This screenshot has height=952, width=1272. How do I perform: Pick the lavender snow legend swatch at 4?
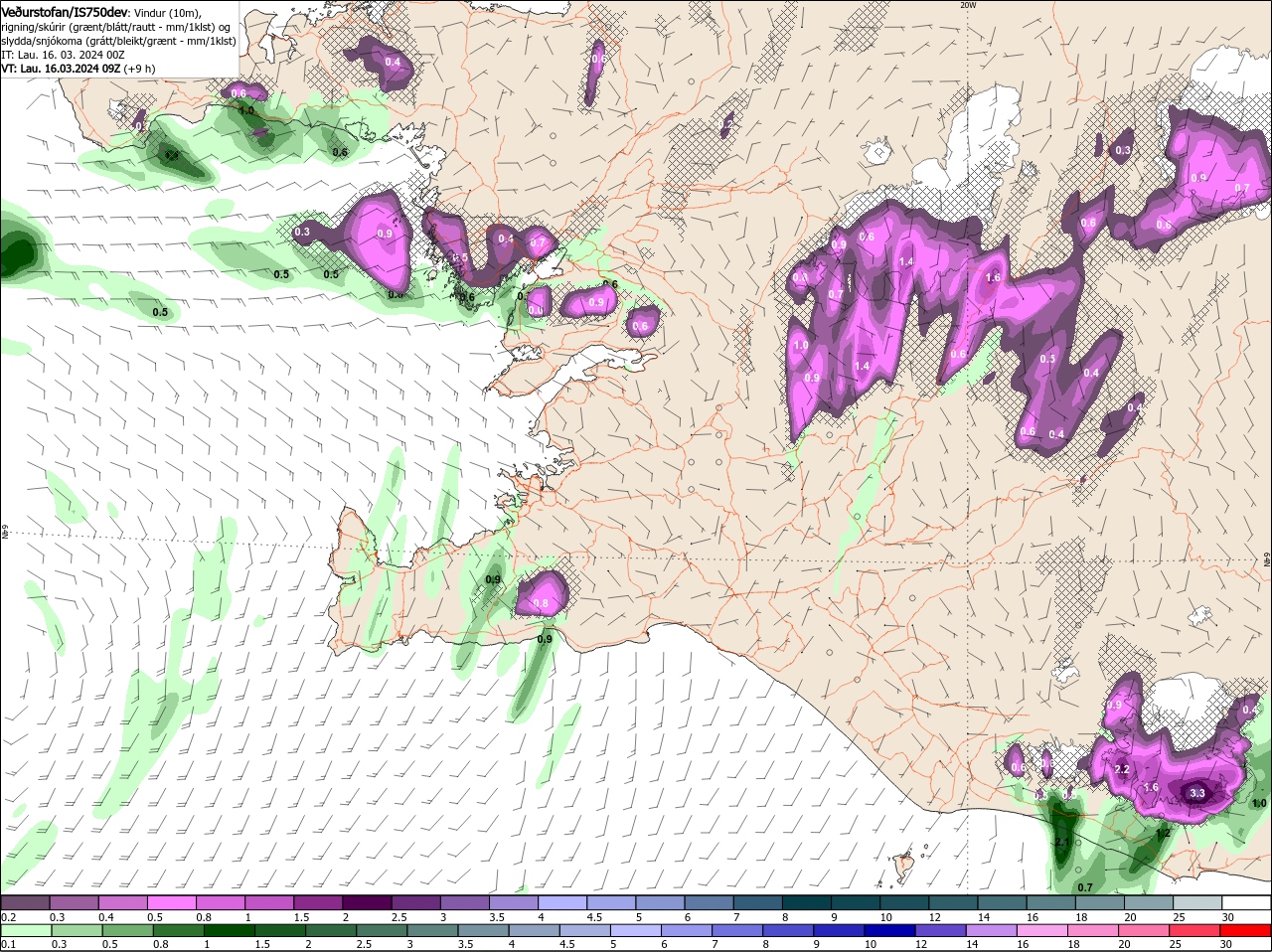(x=562, y=902)
